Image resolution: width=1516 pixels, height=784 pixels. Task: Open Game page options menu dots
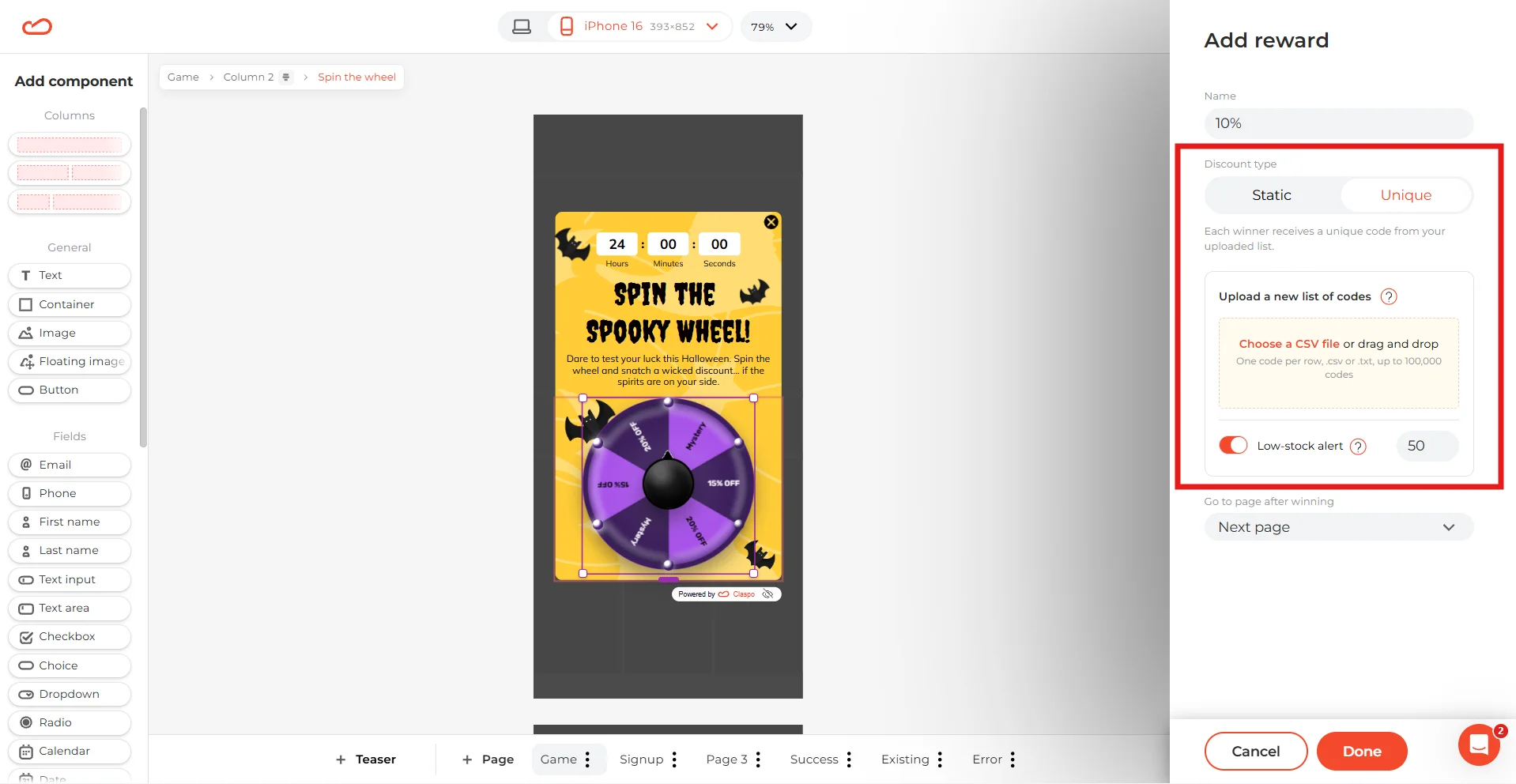[587, 759]
